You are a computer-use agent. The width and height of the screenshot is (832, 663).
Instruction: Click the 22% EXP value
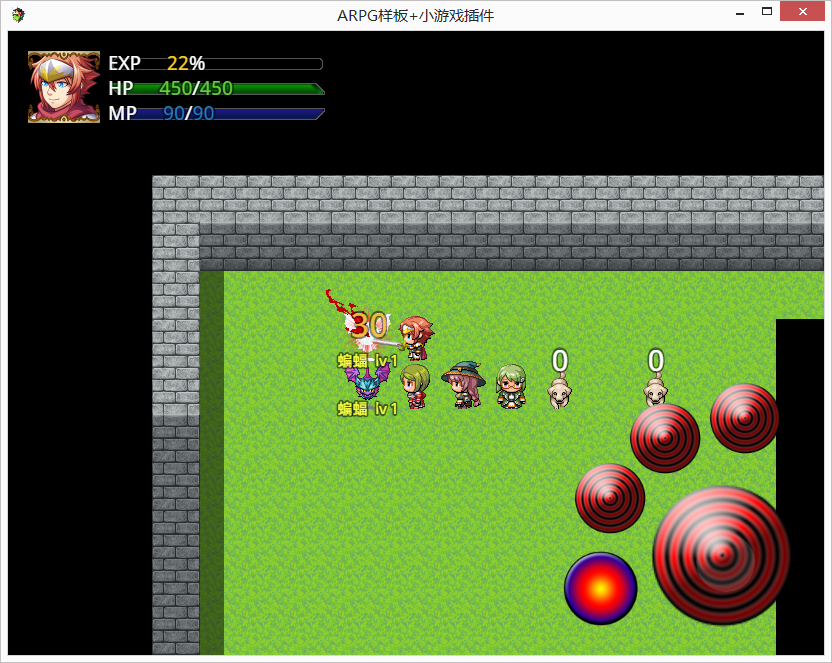186,64
